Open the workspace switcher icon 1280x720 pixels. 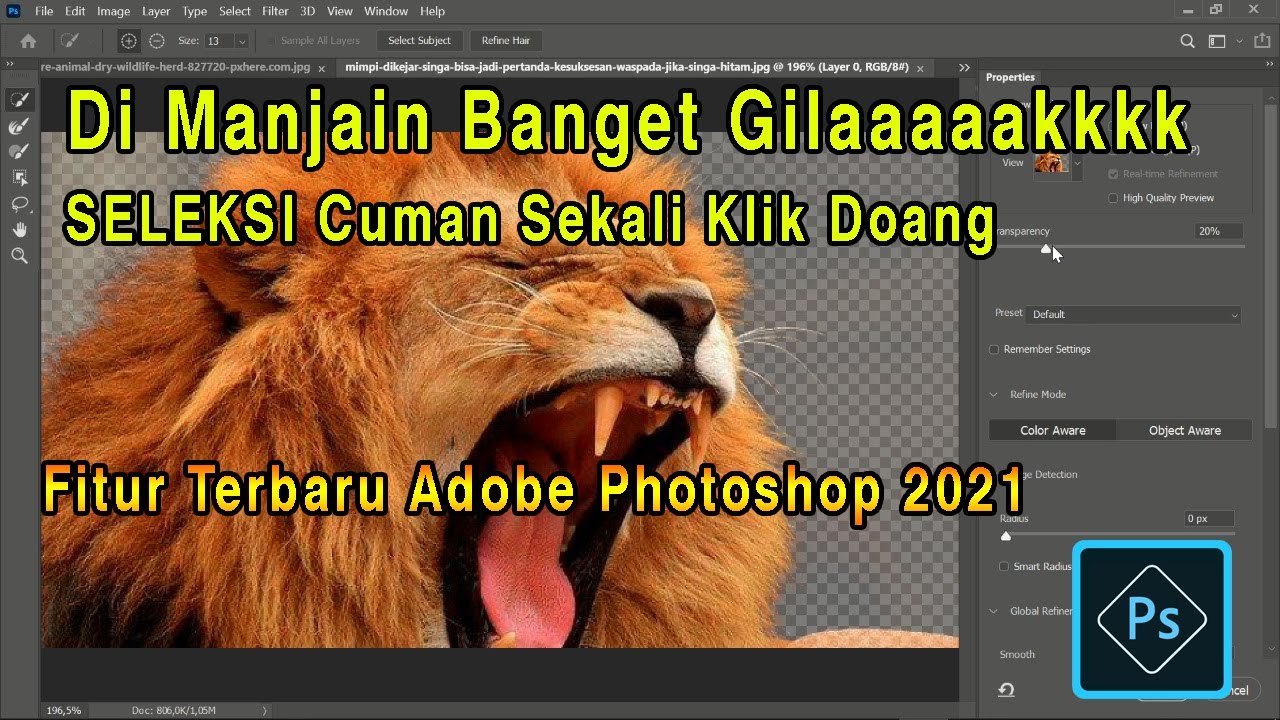(x=1217, y=41)
